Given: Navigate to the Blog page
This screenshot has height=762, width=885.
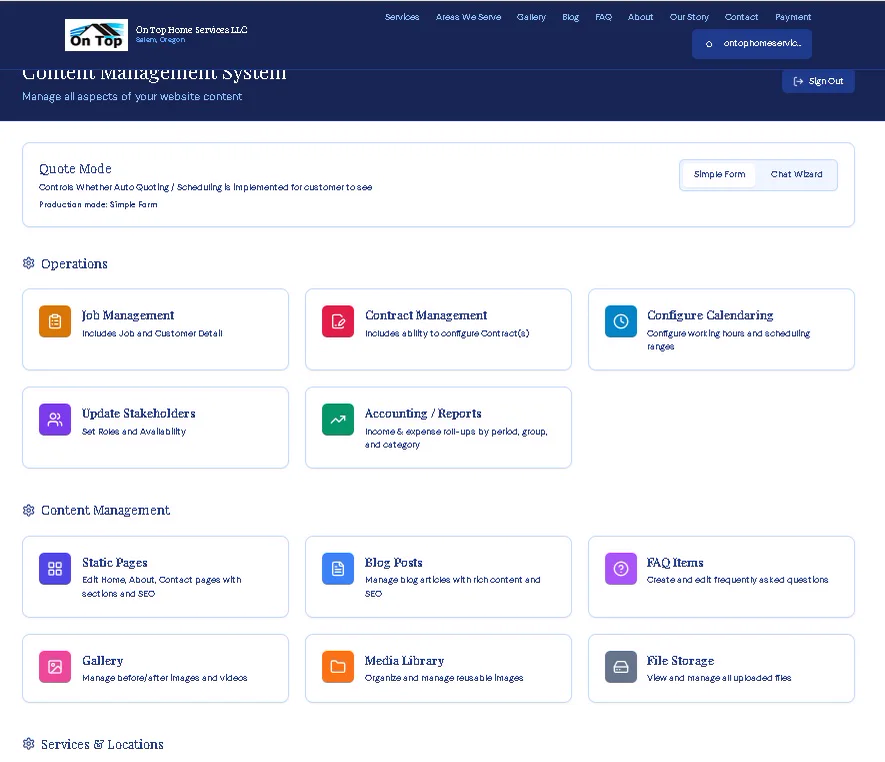Looking at the screenshot, I should click(x=571, y=17).
